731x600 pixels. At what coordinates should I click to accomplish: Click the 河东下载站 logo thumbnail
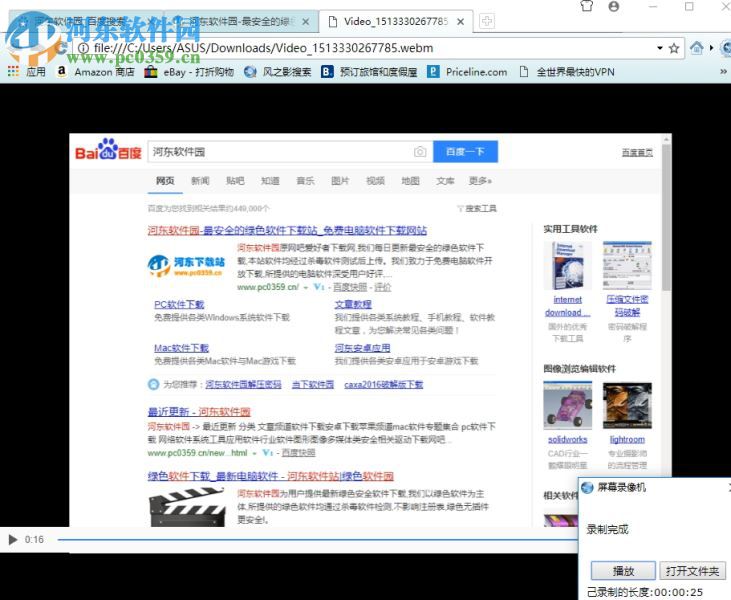pyautogui.click(x=186, y=266)
